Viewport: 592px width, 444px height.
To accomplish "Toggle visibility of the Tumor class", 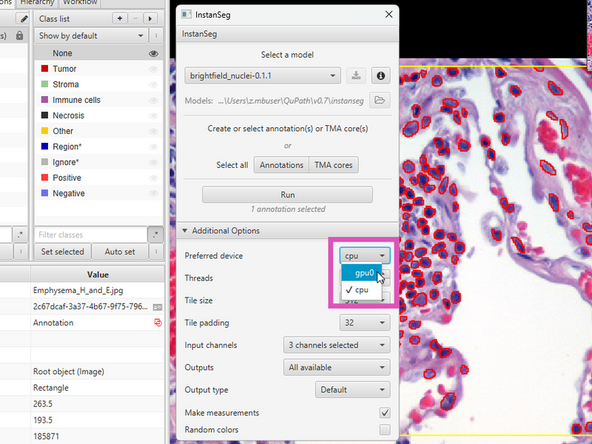I will click(x=153, y=69).
